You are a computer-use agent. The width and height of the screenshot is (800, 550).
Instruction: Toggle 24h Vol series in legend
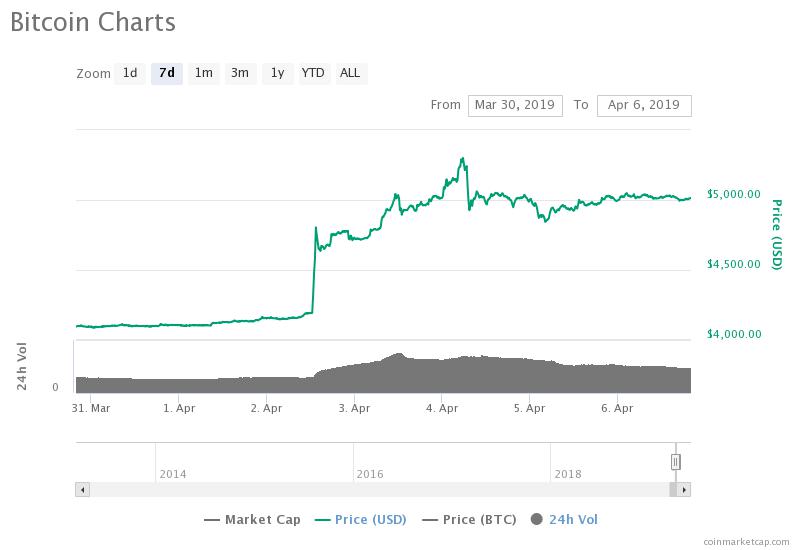coord(564,520)
